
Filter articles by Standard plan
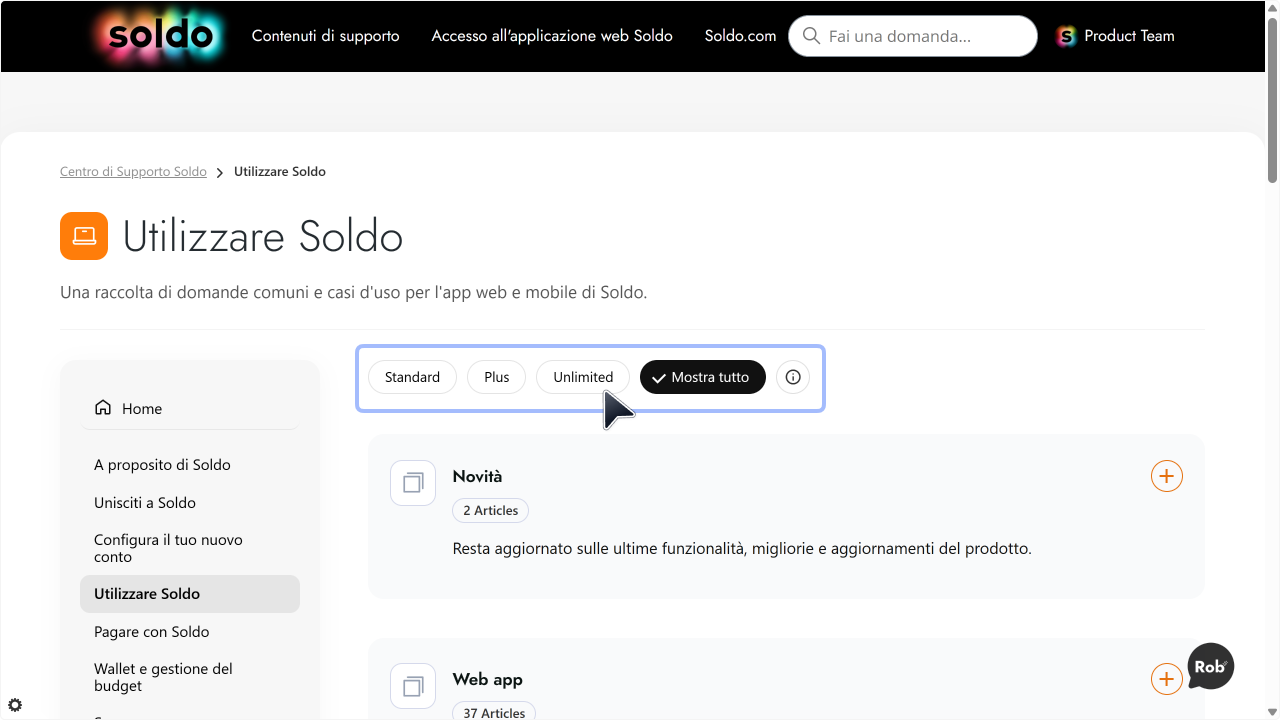pos(412,377)
